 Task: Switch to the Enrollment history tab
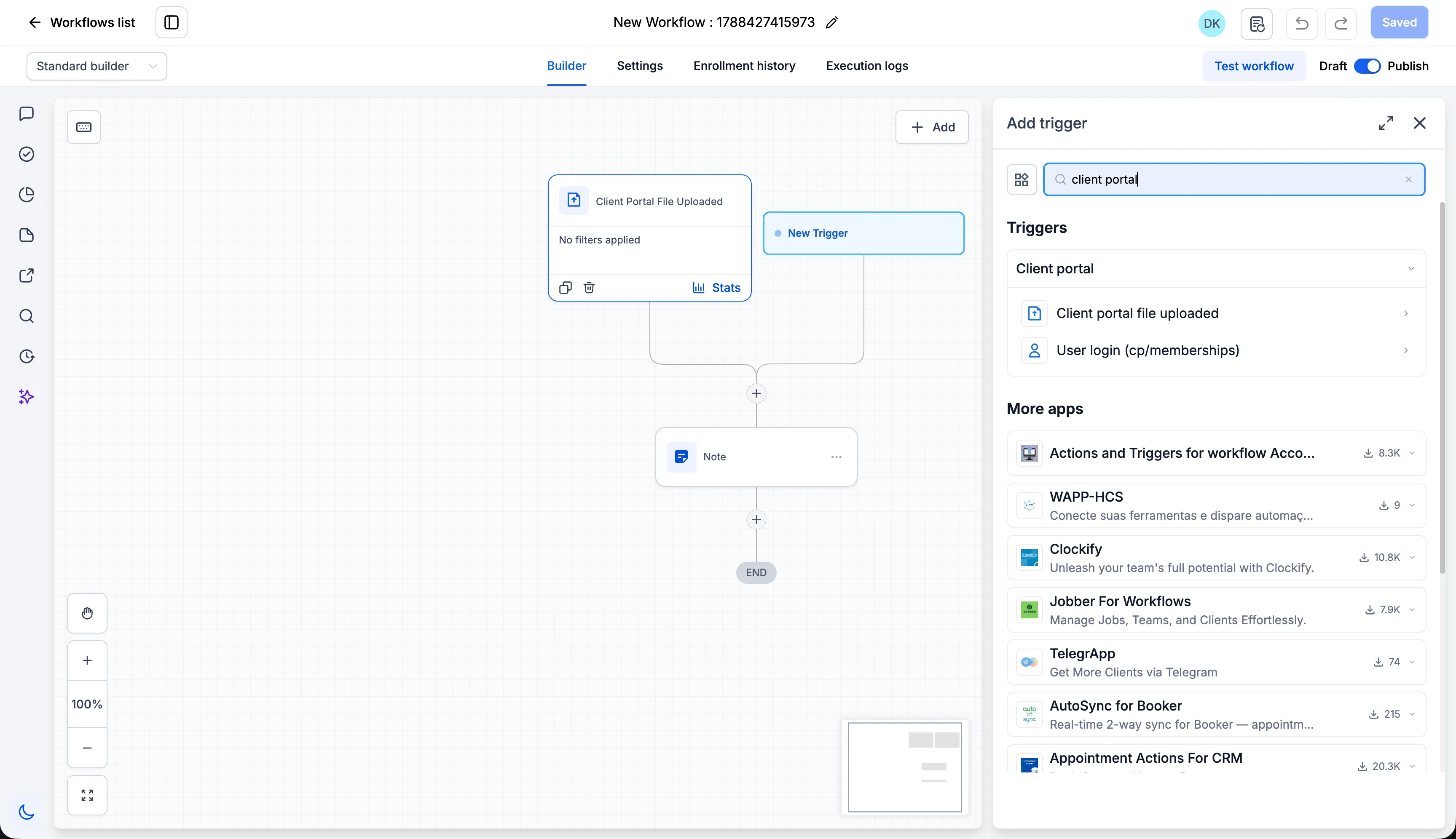coord(744,66)
